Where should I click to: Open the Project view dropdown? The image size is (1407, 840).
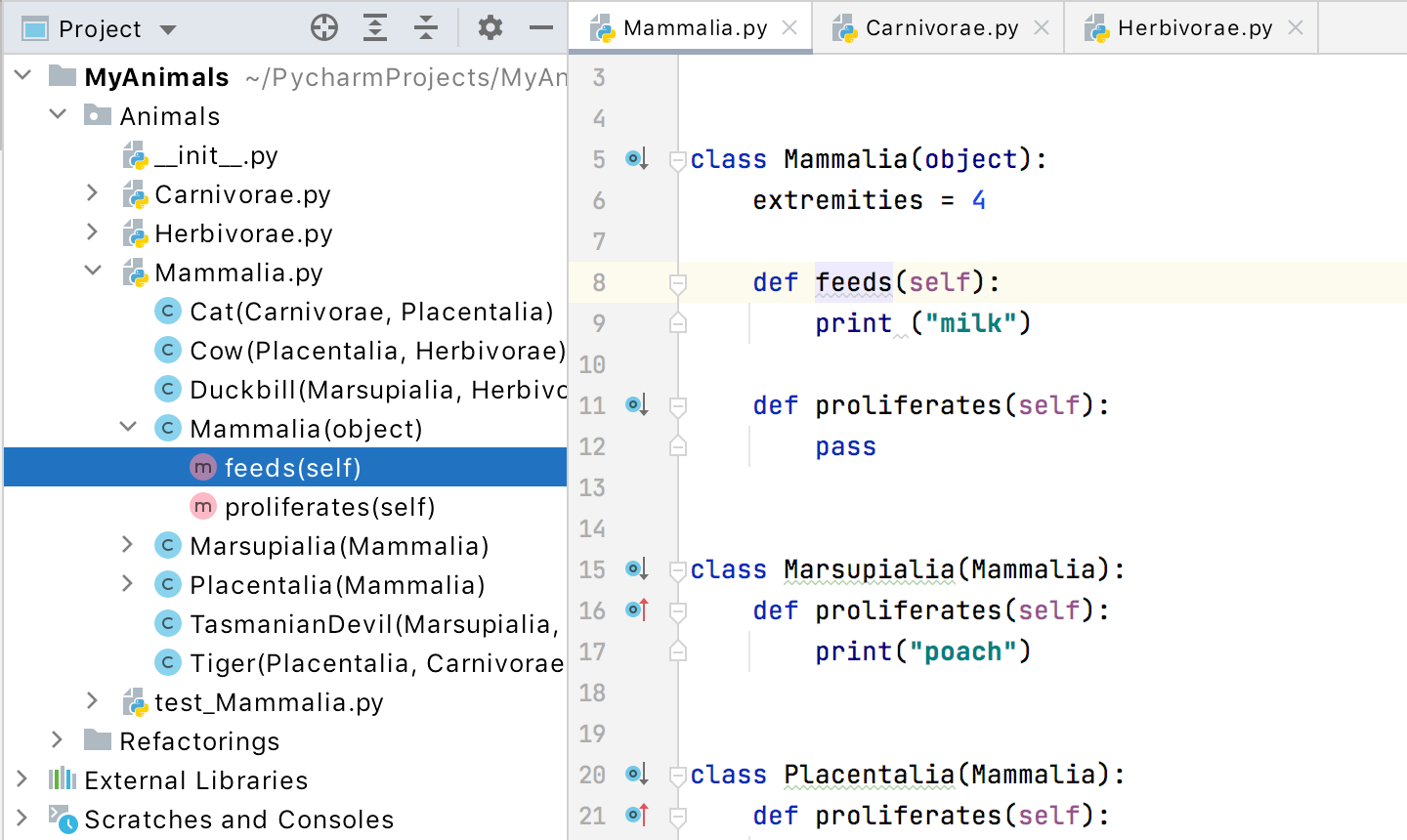point(168,29)
